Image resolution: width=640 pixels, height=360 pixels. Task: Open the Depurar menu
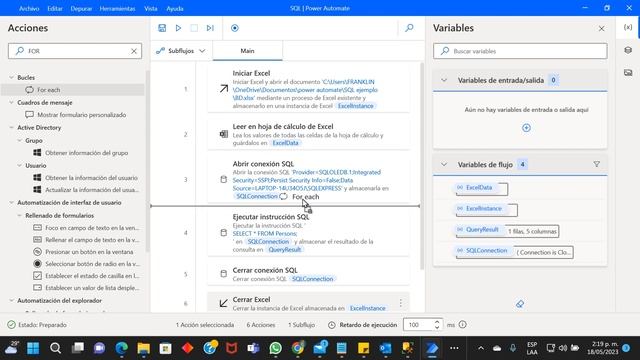click(x=81, y=8)
